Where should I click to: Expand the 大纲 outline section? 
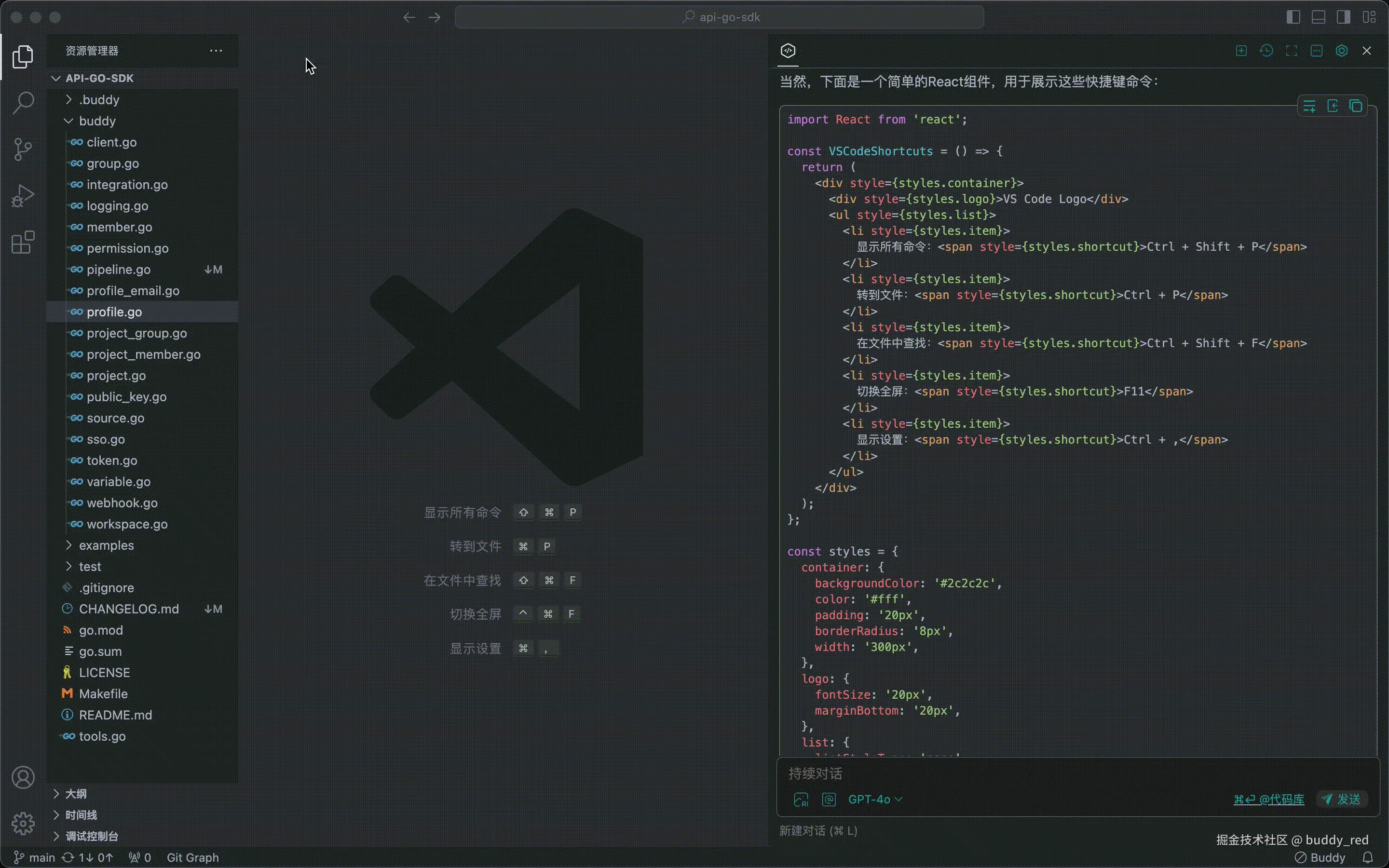point(142,794)
